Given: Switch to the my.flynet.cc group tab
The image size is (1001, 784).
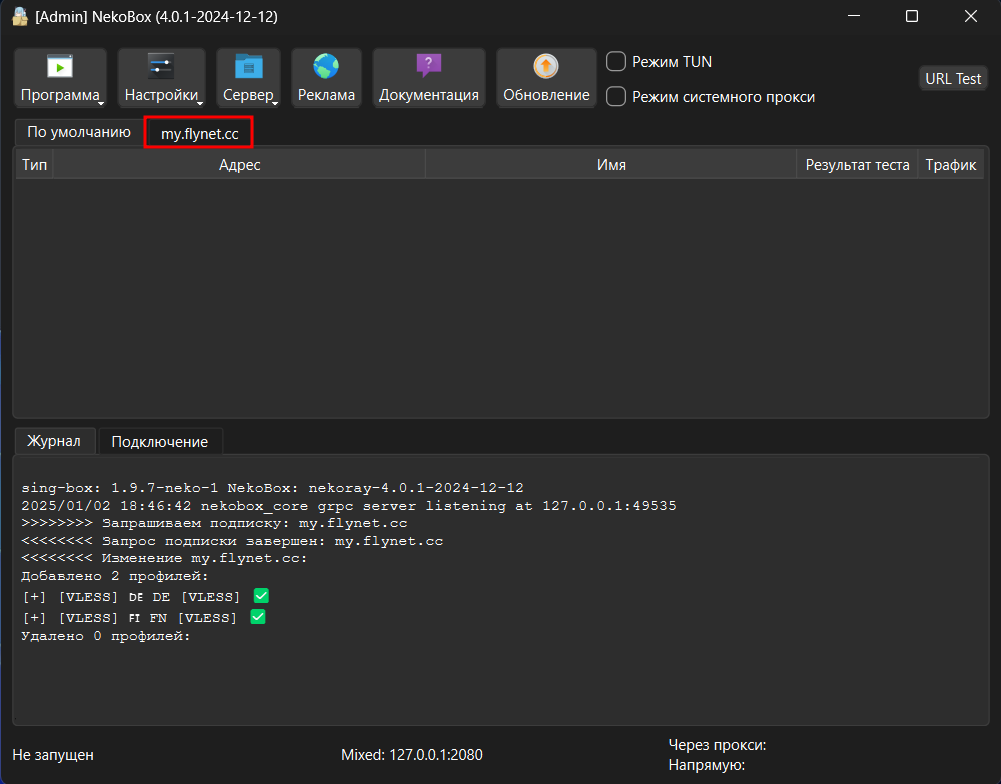Looking at the screenshot, I should click(x=199, y=133).
